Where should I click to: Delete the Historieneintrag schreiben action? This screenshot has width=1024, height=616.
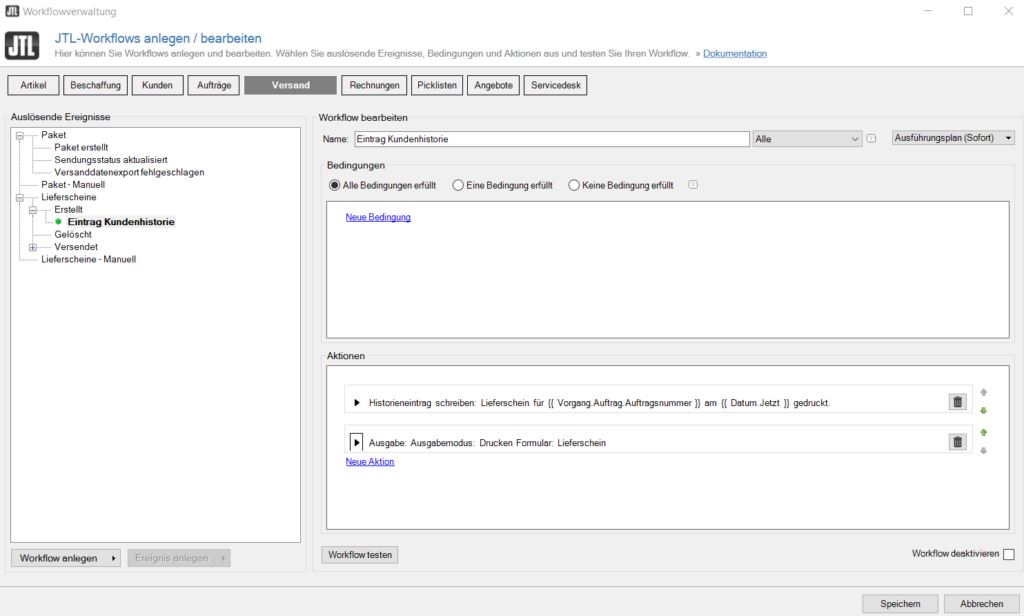coord(957,401)
